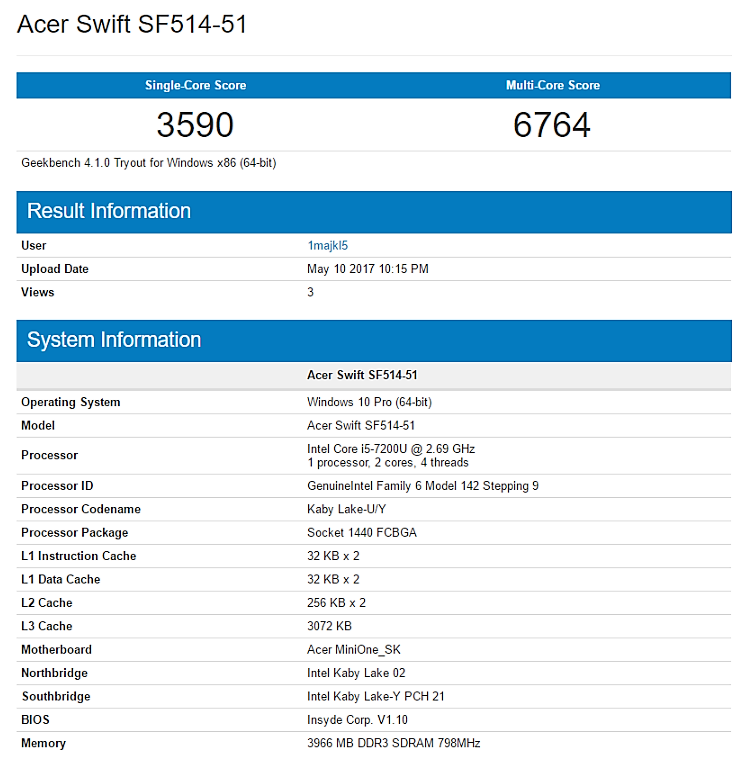Click the Insyde Corp. V1.10 BIOS value
This screenshot has height=758, width=743.
point(357,720)
